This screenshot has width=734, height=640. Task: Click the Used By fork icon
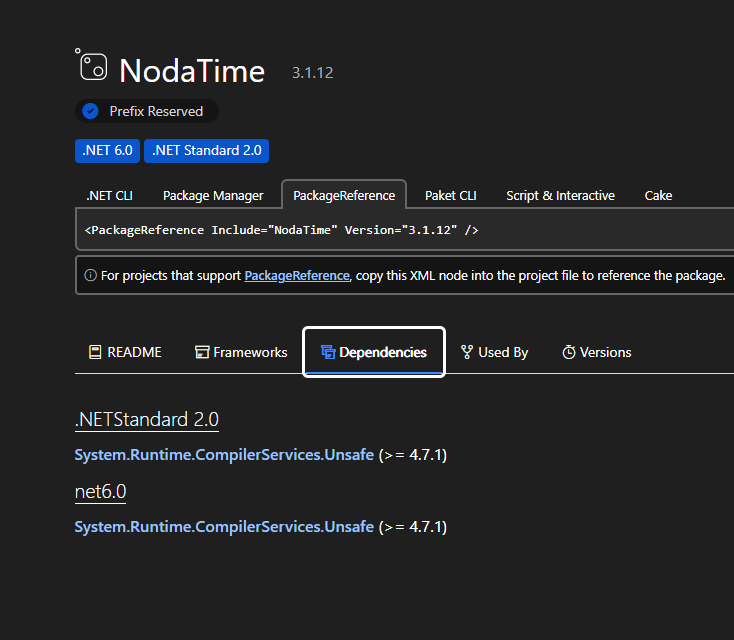tap(467, 352)
